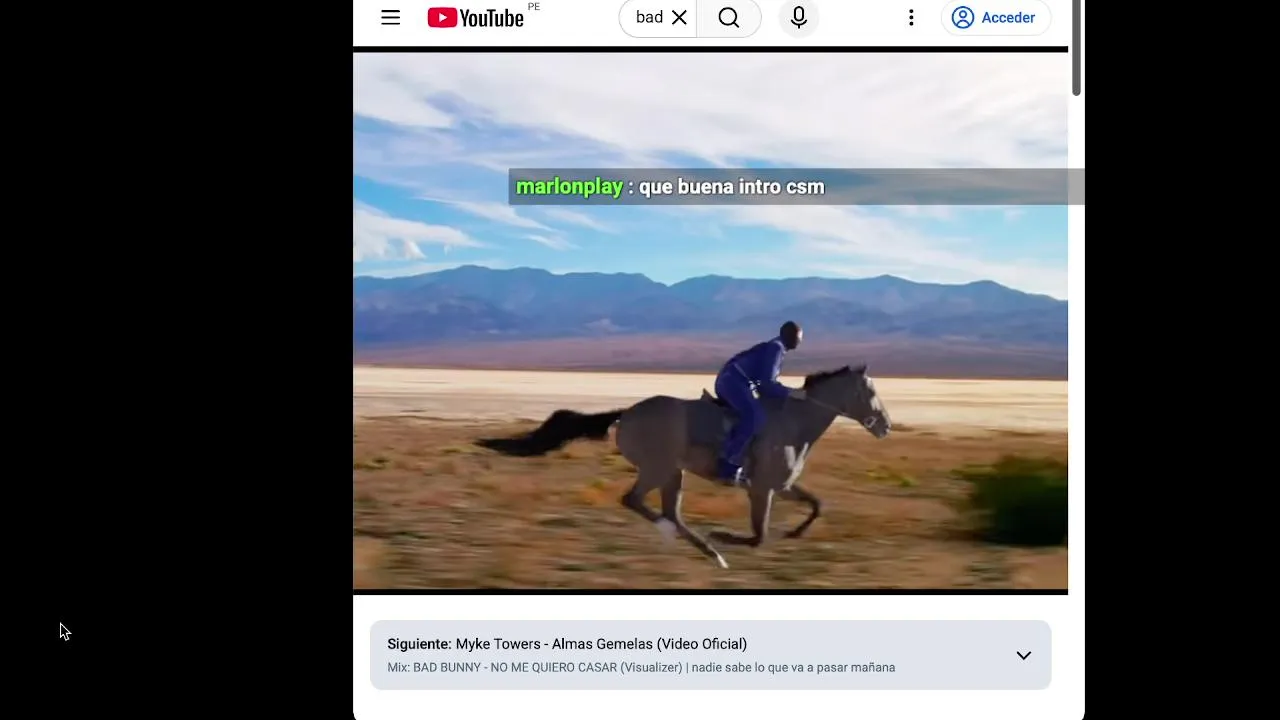Start voice search with microphone icon
This screenshot has height=720, width=1280.
click(799, 18)
